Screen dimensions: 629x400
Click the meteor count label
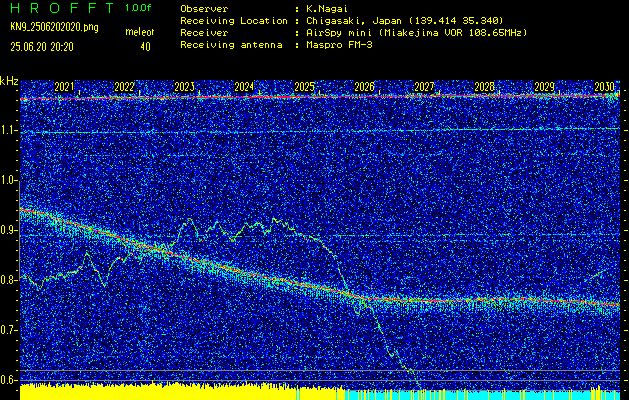[140, 32]
